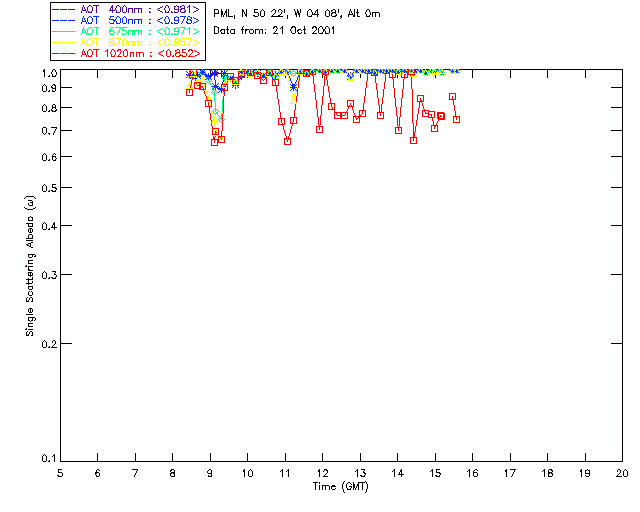The width and height of the screenshot is (640, 512).
Task: Click the 11 x-axis tick label
Action: pos(285,473)
